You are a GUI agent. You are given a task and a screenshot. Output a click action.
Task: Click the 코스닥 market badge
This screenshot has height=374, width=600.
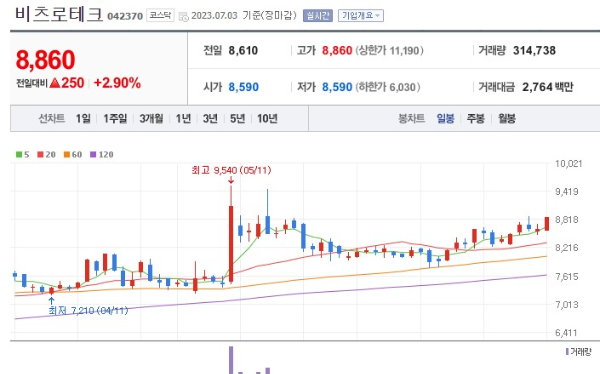[160, 16]
